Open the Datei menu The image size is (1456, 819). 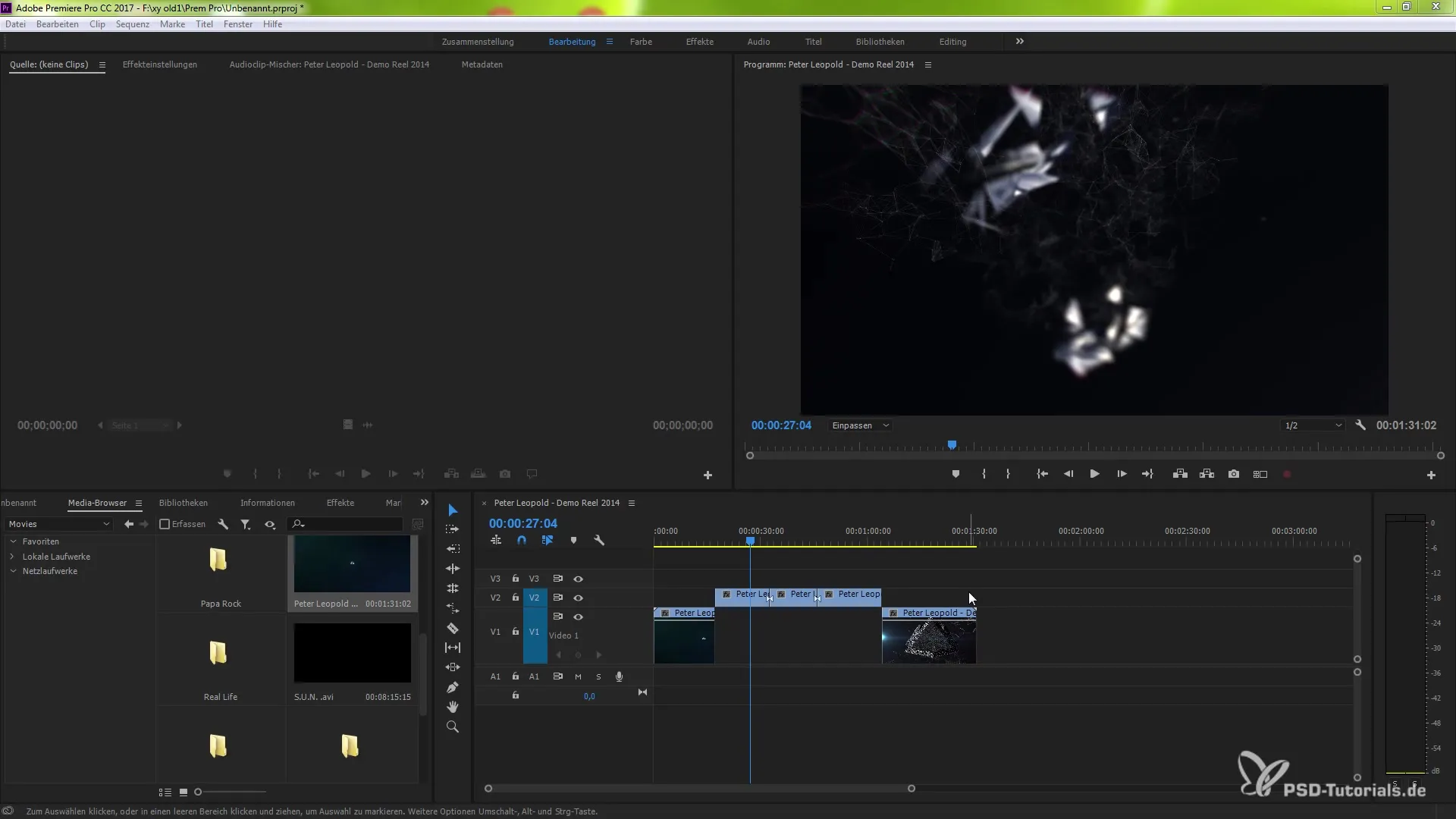click(x=15, y=24)
